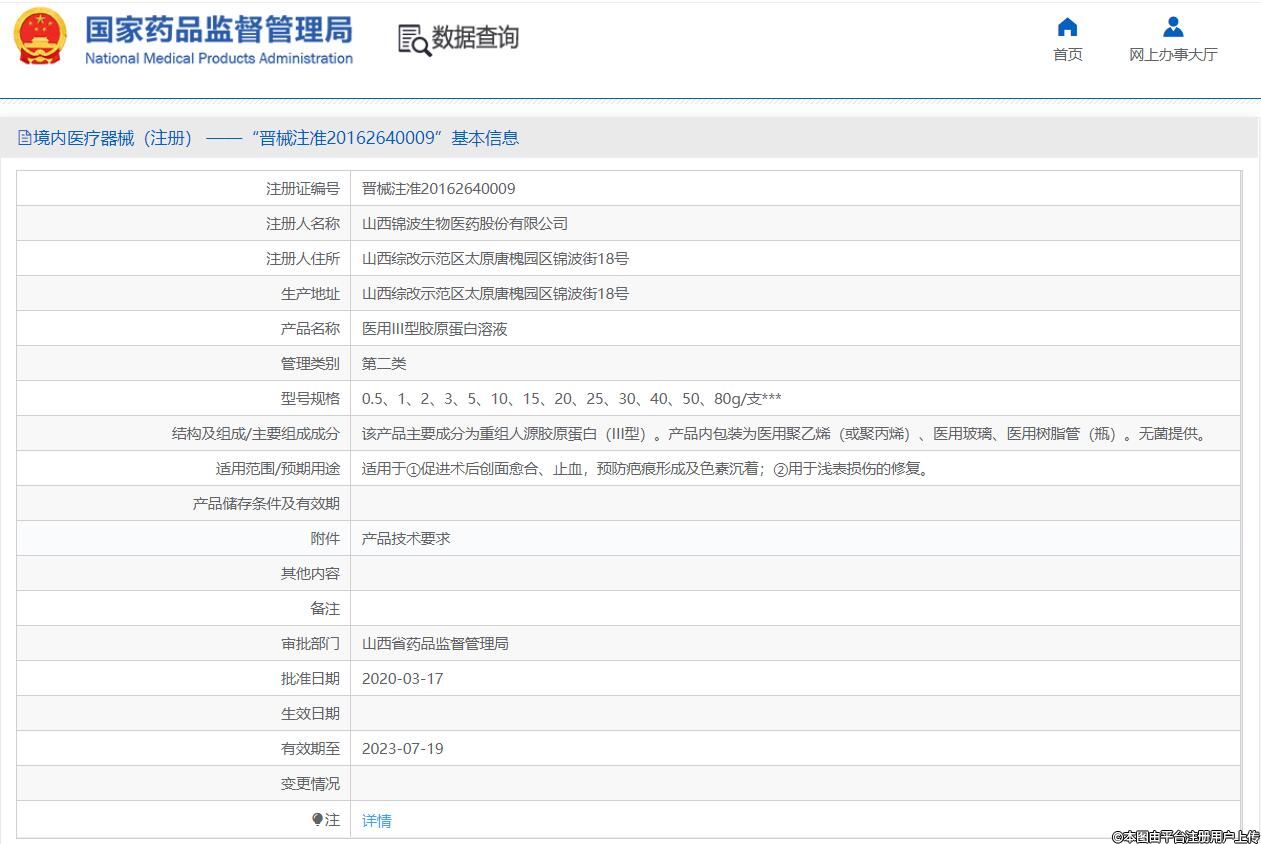The image size is (1261, 844).
Task: Select registration number 晋械注准20162640009 in the table
Action: pos(438,189)
